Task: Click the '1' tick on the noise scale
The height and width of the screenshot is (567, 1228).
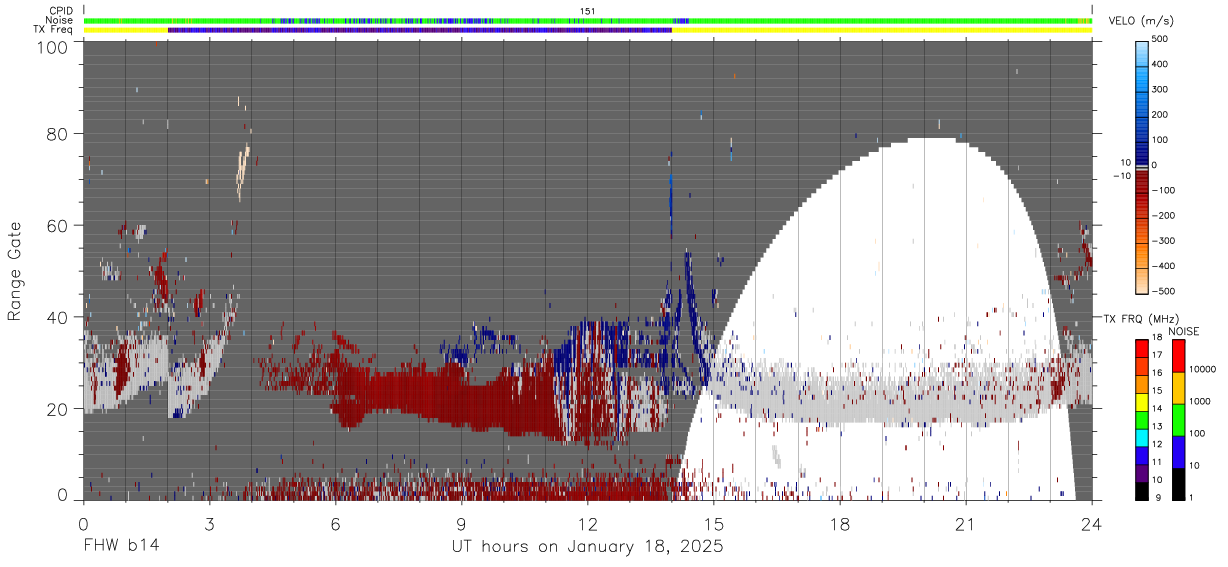Action: [1193, 497]
